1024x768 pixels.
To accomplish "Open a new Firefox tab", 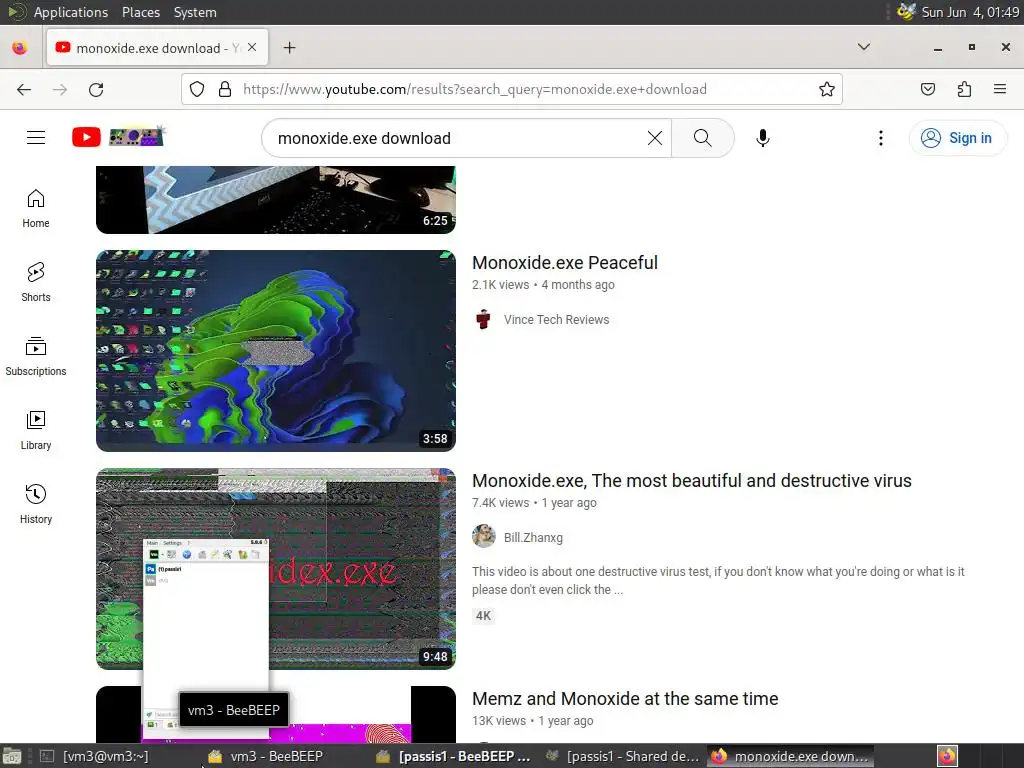I will (x=289, y=48).
